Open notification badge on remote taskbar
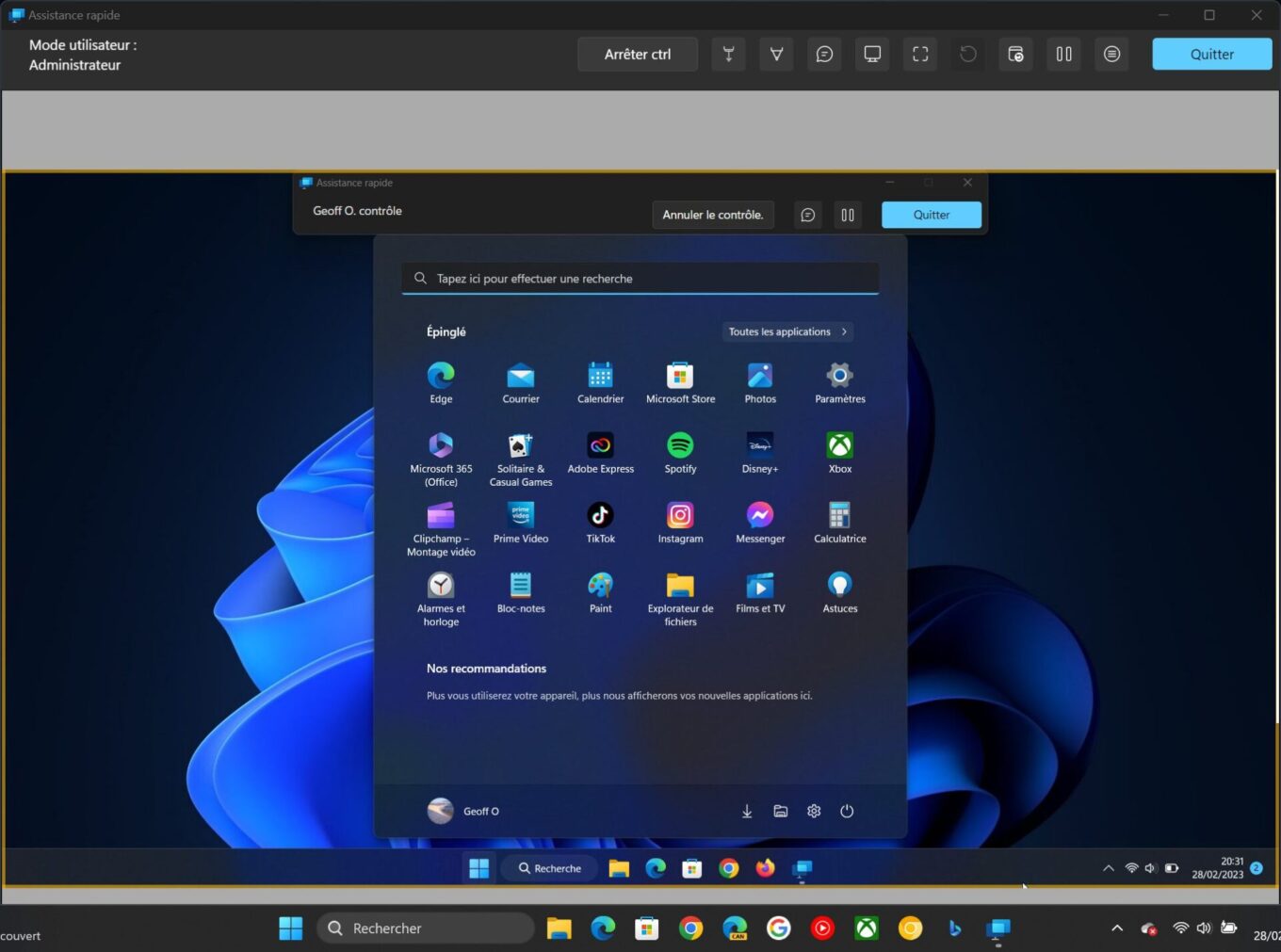1281x952 pixels. [x=1257, y=868]
